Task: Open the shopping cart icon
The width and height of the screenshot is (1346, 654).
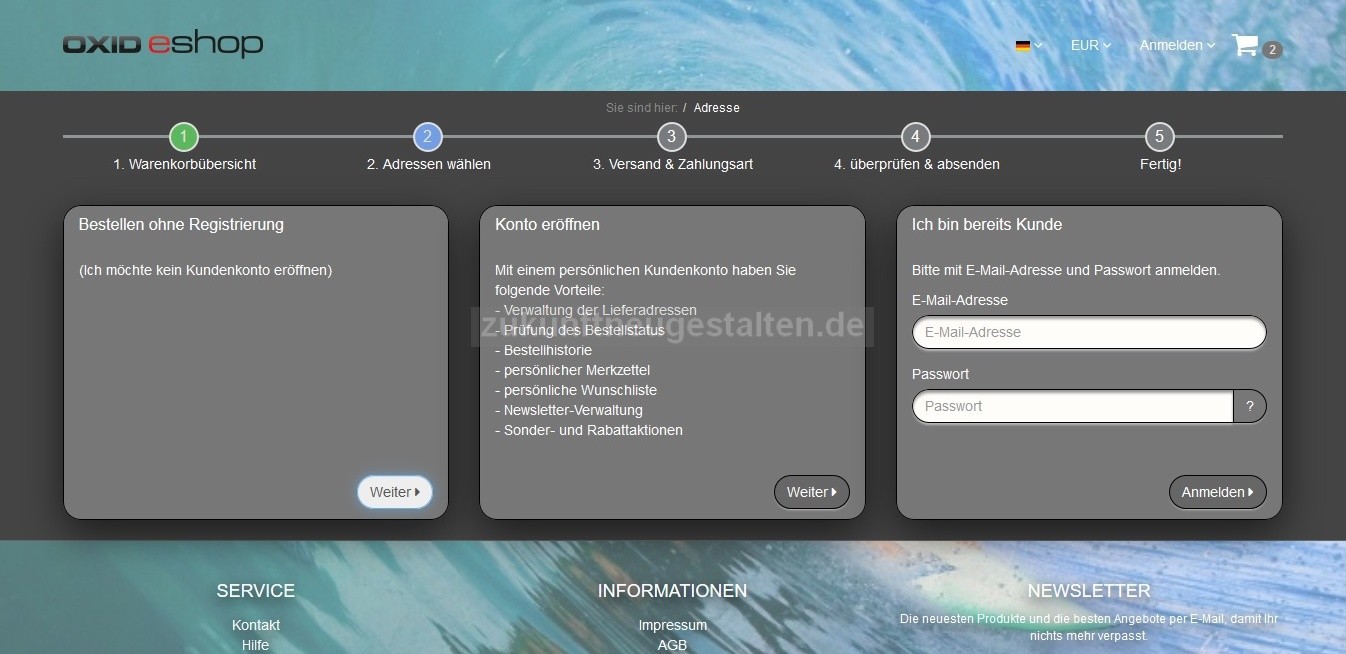Action: 1245,45
